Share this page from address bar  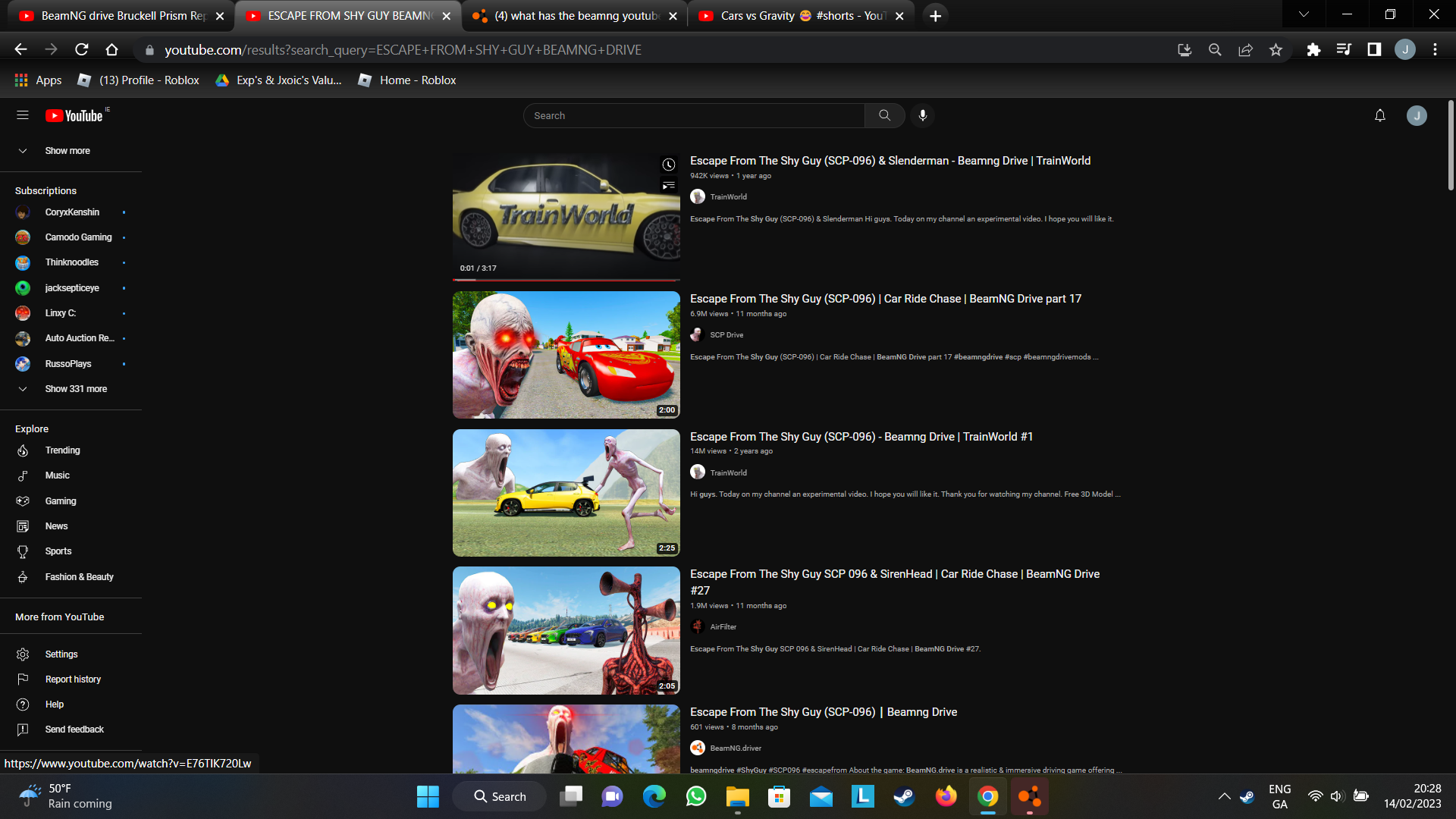tap(1245, 49)
